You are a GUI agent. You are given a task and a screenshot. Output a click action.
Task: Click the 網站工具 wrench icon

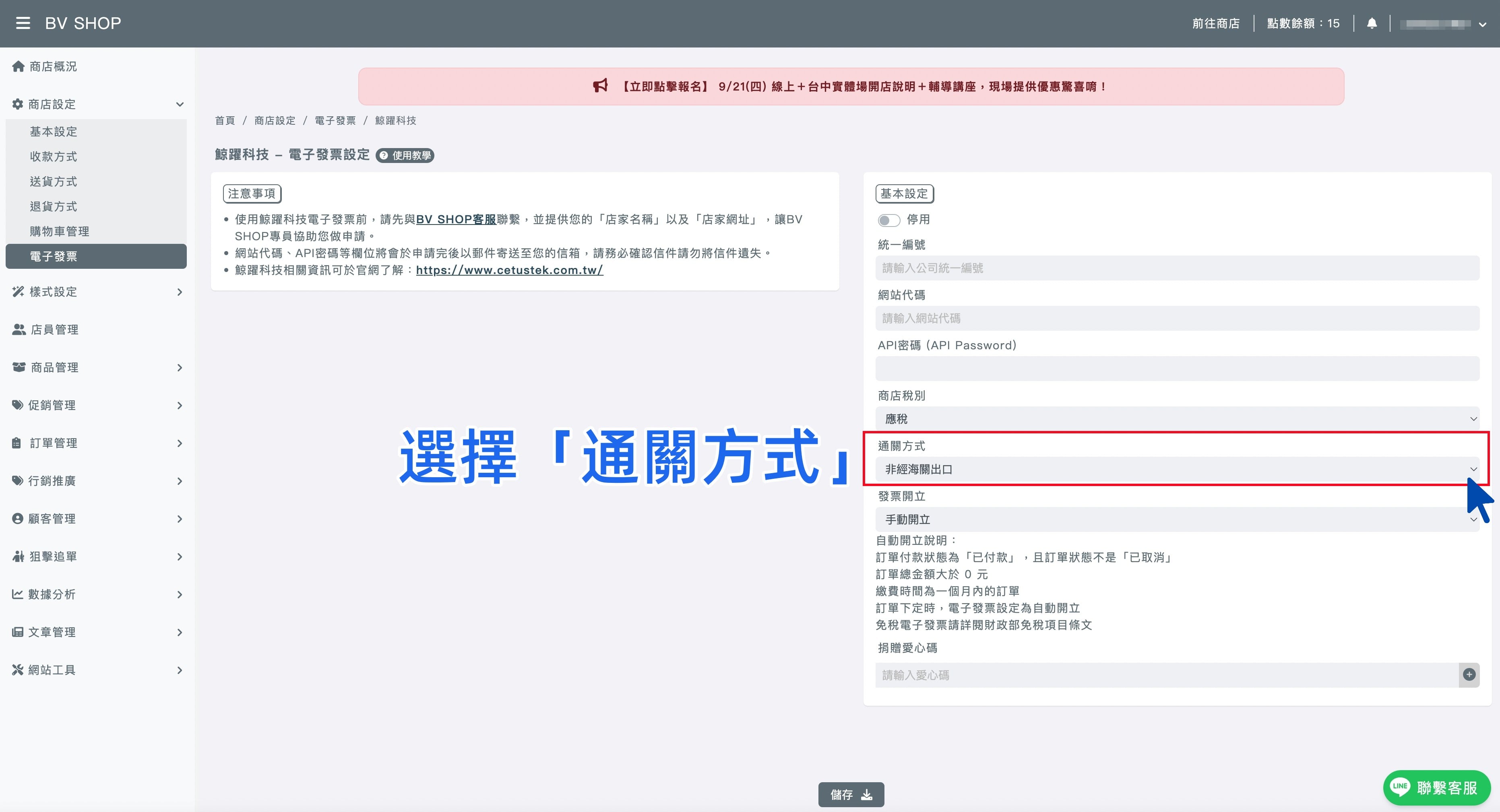[17, 670]
